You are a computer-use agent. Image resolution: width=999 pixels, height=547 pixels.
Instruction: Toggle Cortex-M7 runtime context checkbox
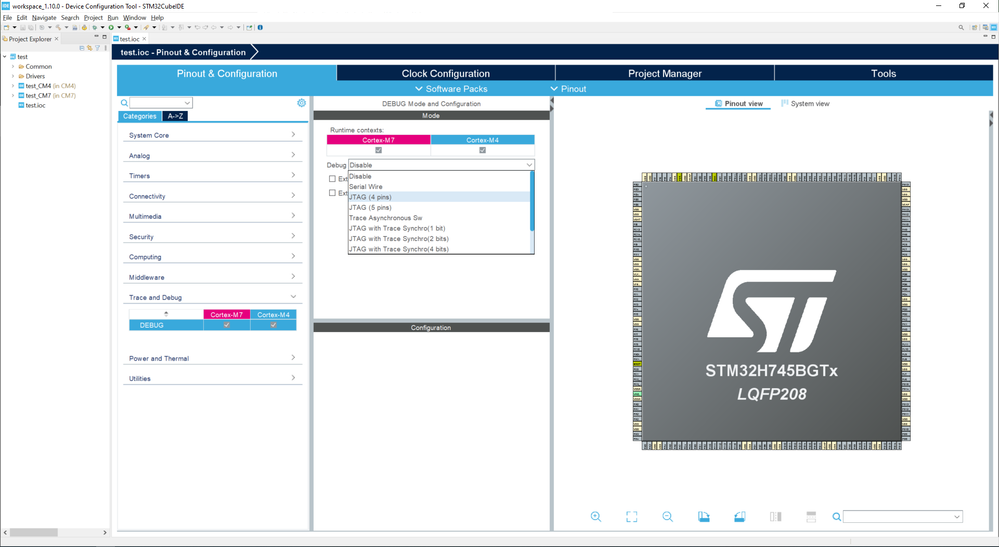(378, 150)
